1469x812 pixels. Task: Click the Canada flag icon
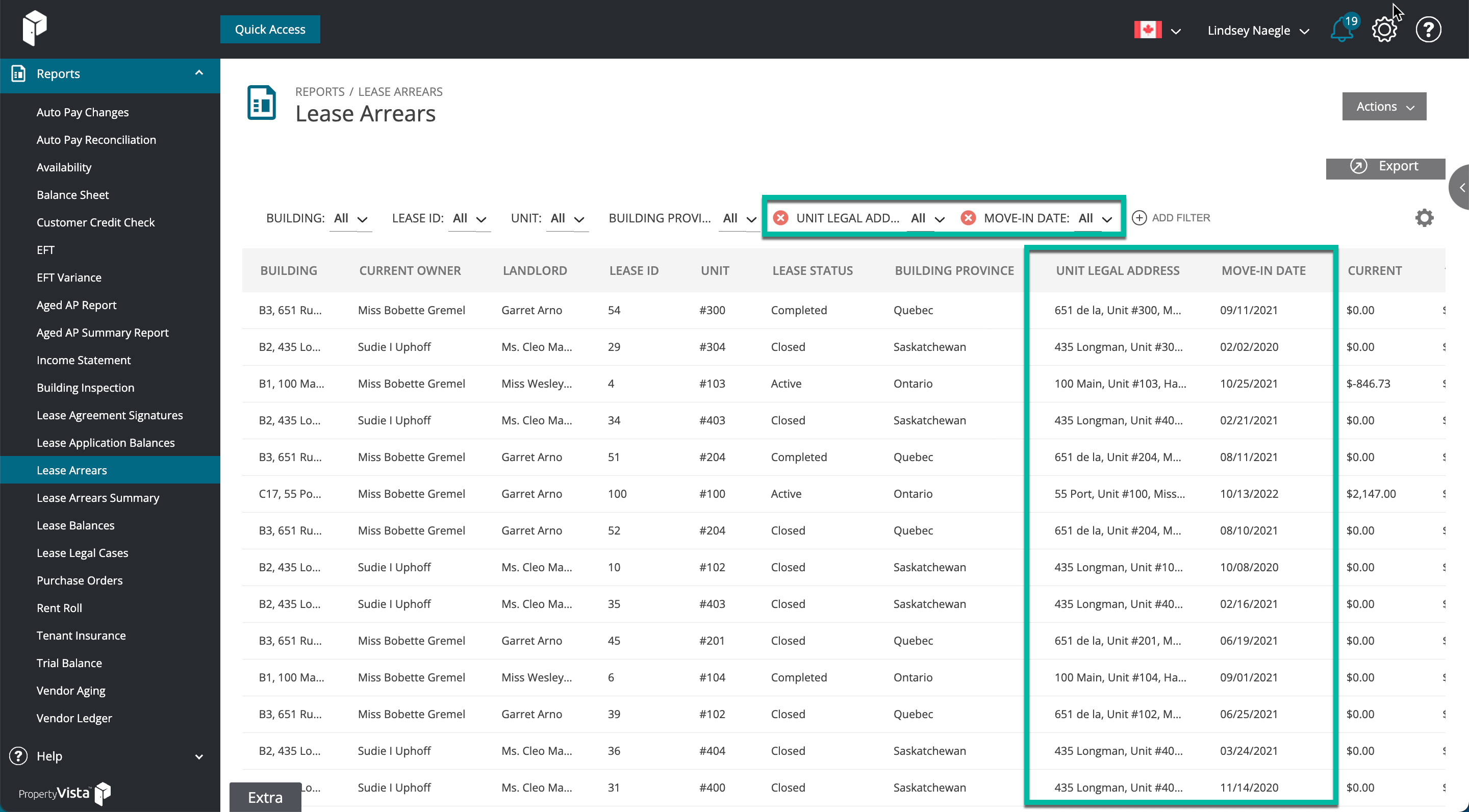point(1147,30)
